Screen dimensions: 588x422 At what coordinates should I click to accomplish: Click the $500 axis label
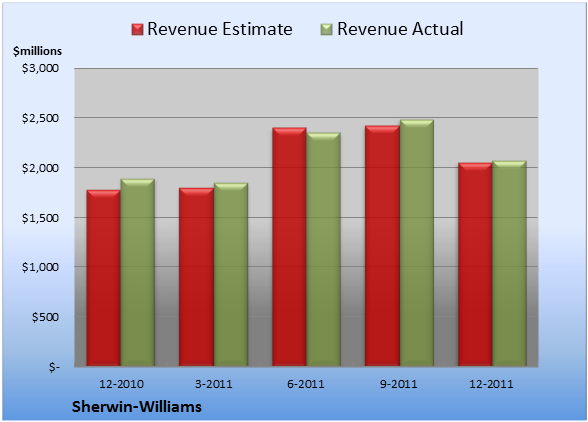[x=45, y=317]
